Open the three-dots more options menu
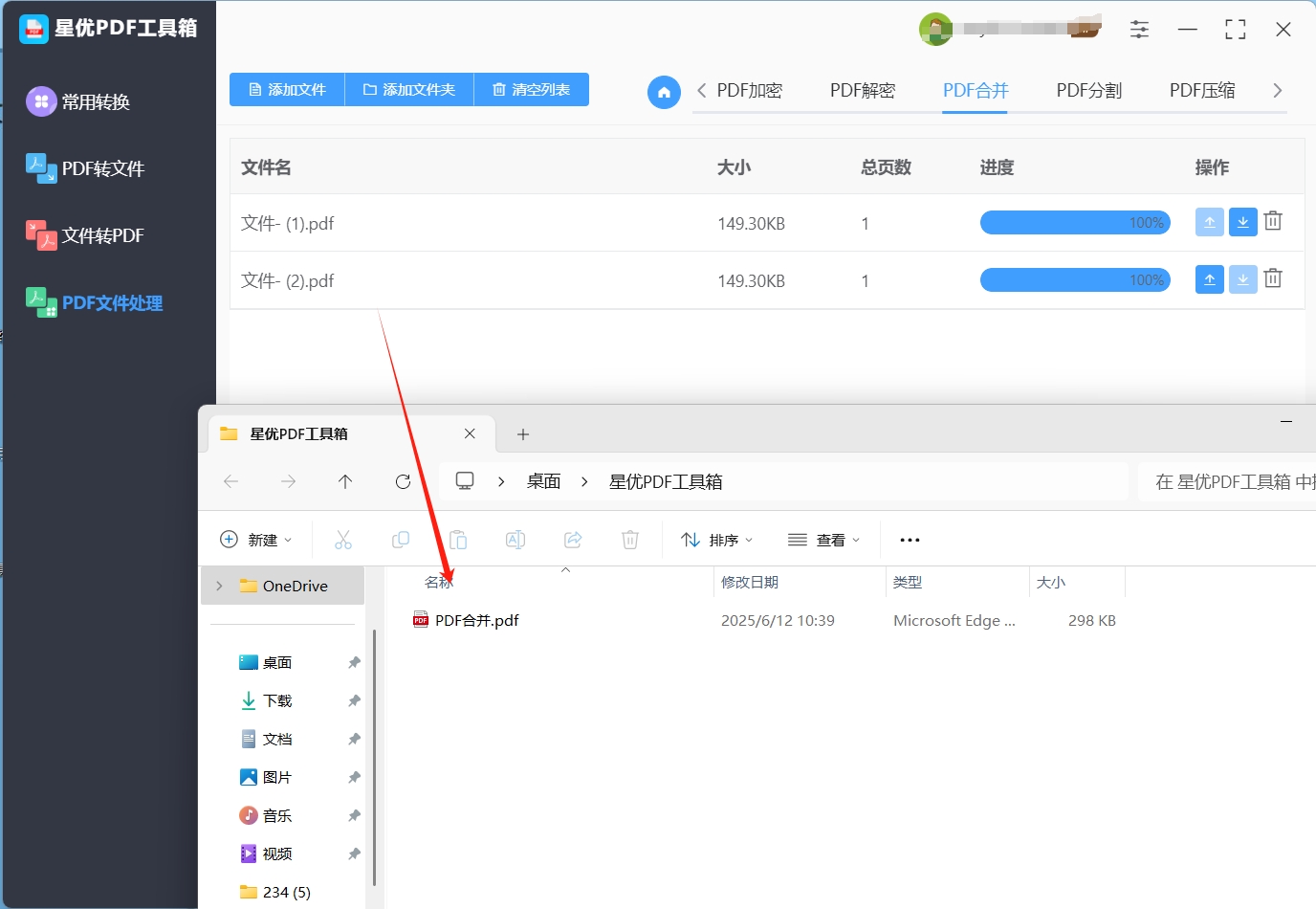Screen dimensions: 1316x909 [910, 540]
